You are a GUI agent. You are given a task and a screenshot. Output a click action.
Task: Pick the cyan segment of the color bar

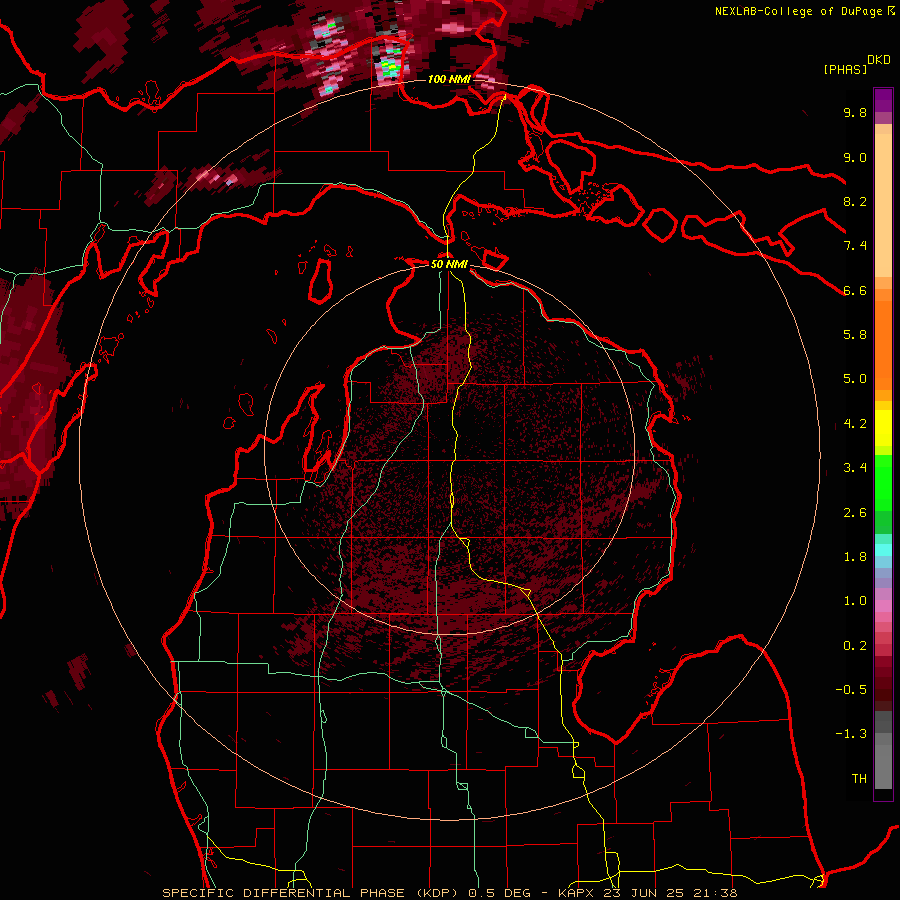pyautogui.click(x=883, y=550)
